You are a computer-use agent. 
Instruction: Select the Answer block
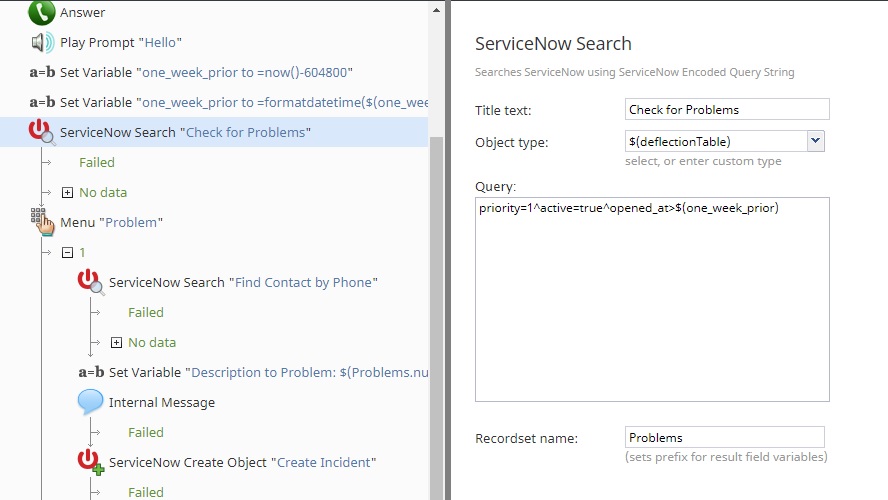click(x=83, y=12)
